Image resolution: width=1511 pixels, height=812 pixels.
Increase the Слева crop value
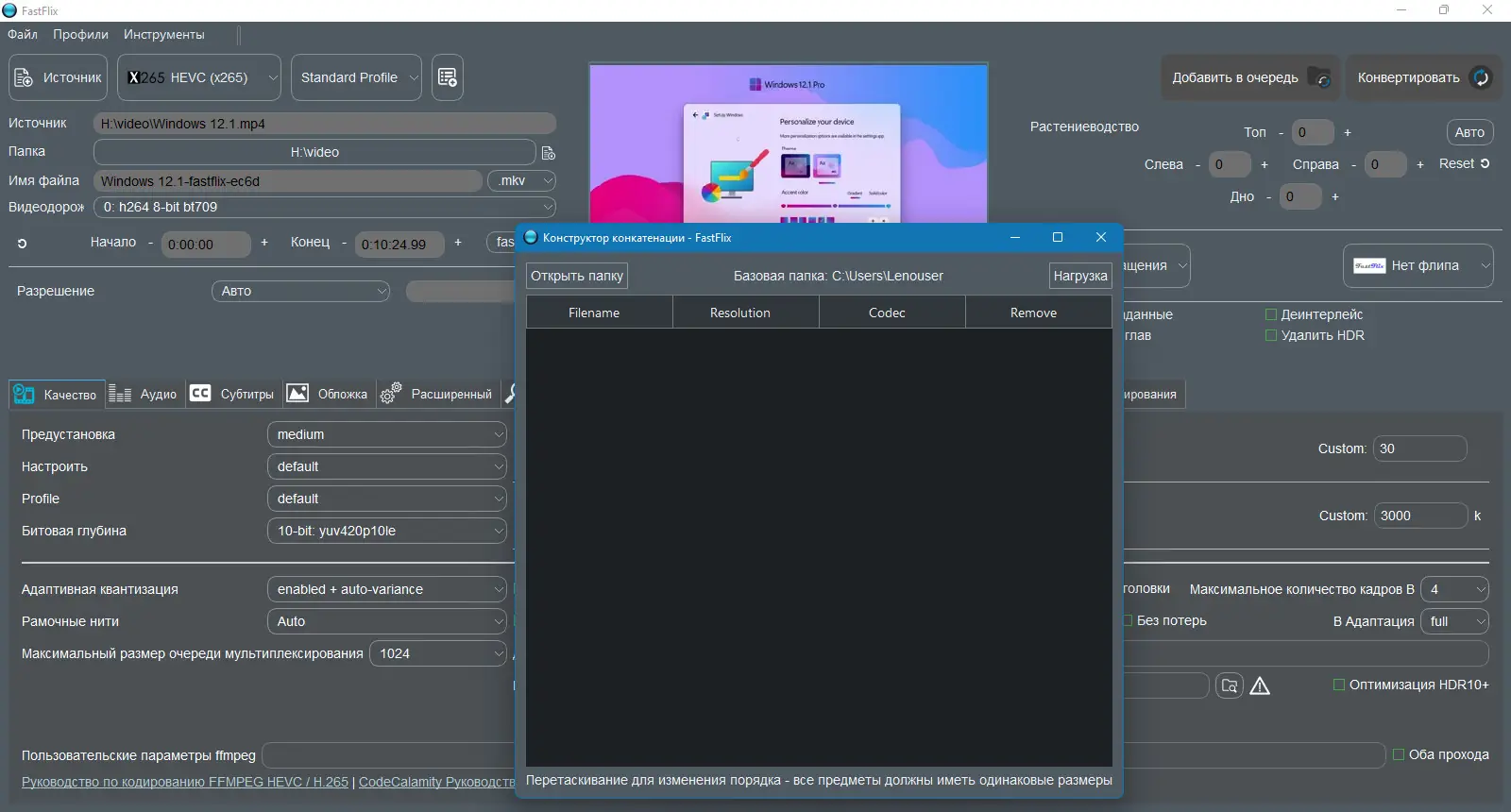tap(1265, 164)
